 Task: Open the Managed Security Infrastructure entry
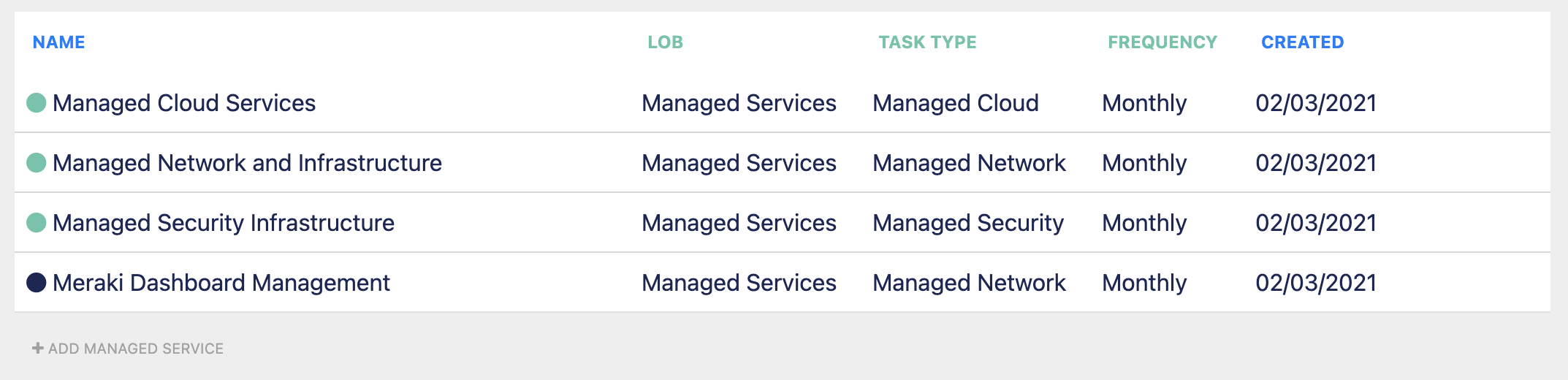pos(224,223)
